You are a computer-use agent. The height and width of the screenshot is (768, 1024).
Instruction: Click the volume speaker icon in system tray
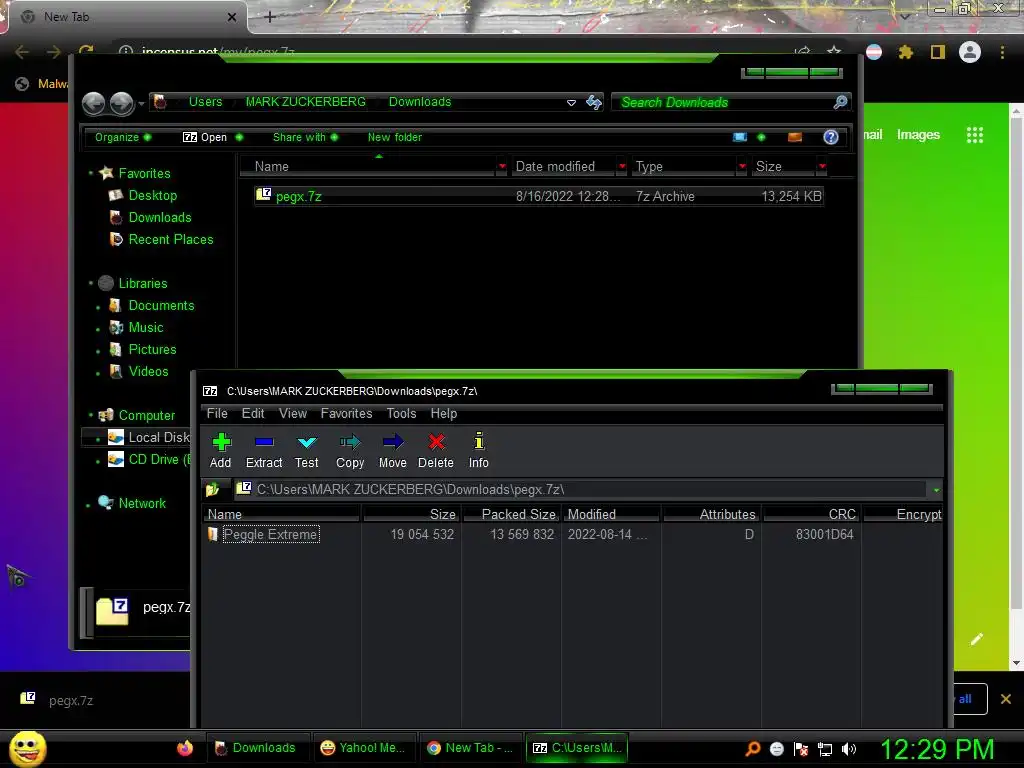point(849,749)
